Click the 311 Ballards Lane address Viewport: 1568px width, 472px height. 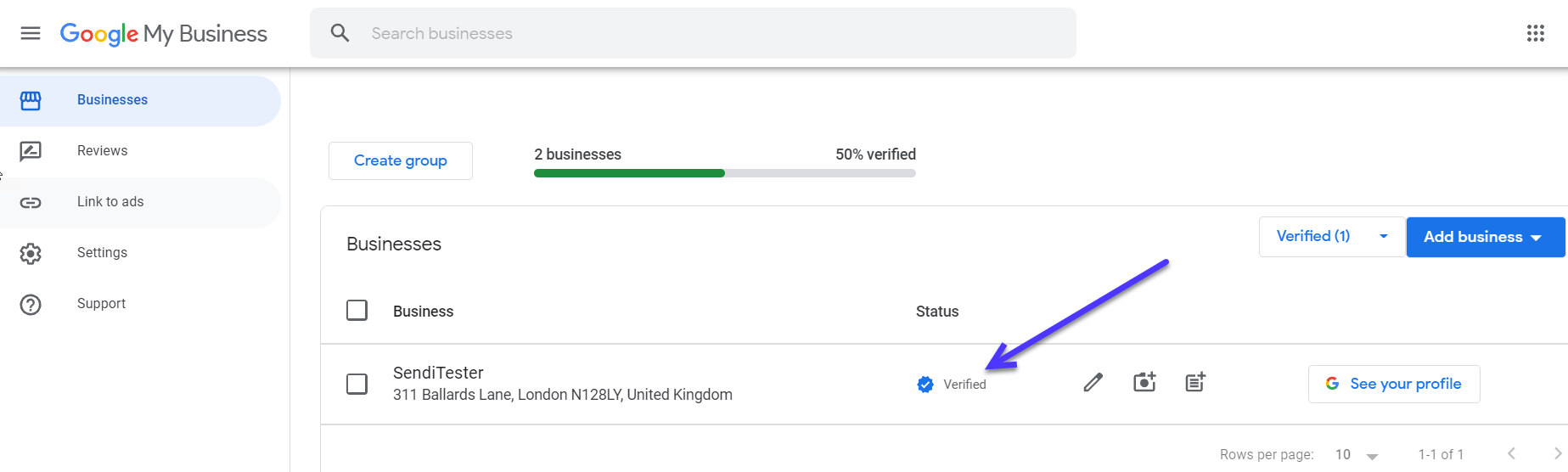pyautogui.click(x=563, y=395)
